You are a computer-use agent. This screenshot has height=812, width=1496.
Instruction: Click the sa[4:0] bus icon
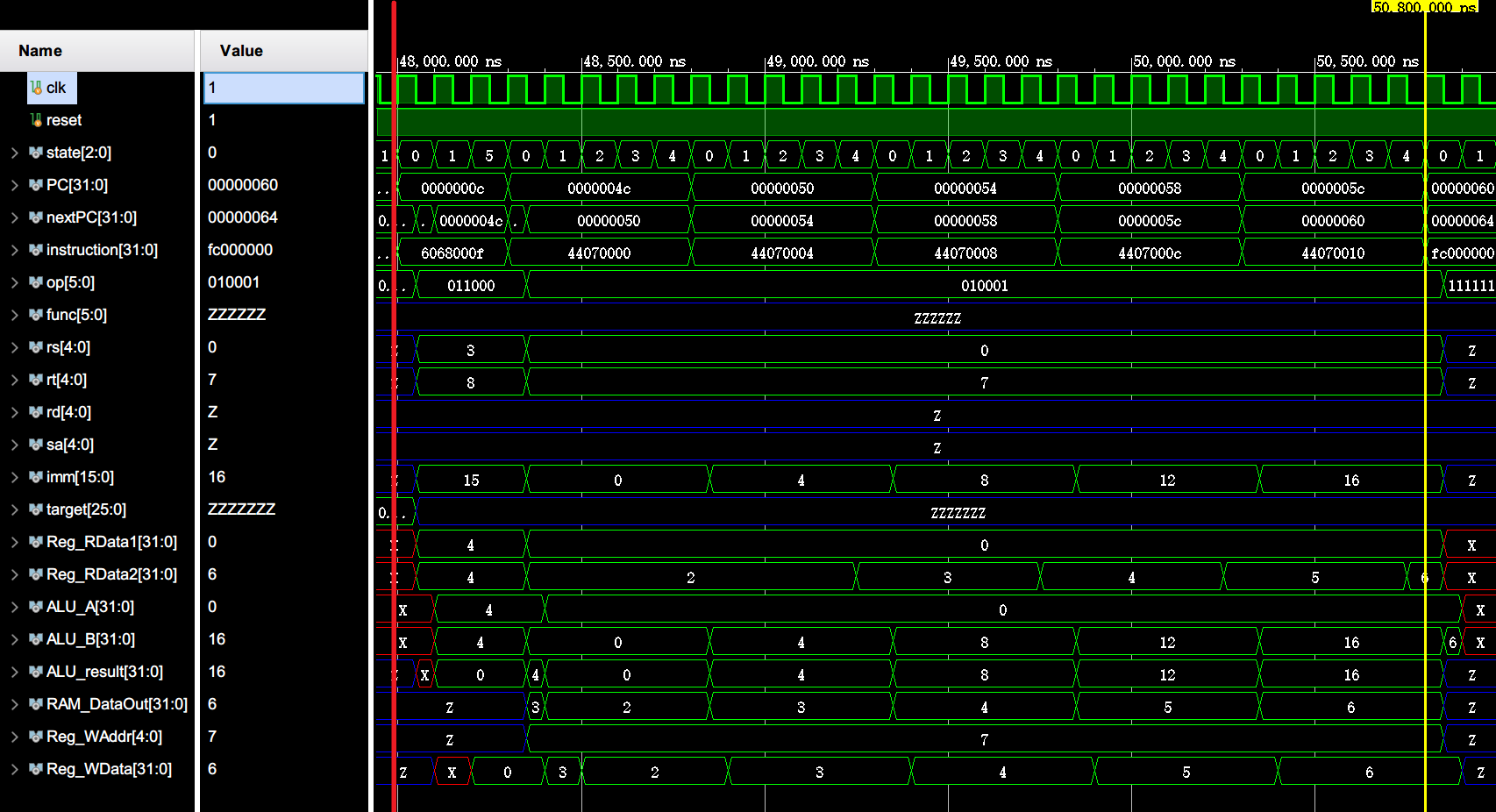36,445
